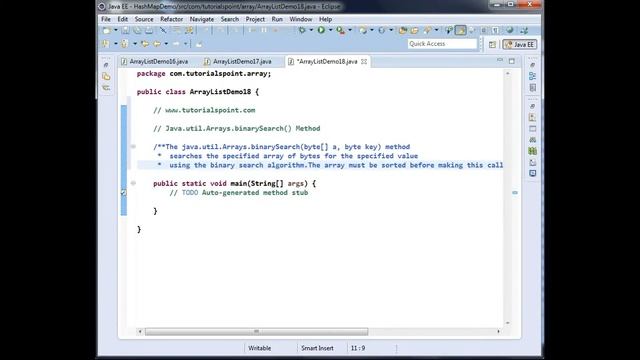Open the Window menu
The width and height of the screenshot is (640, 360).
[301, 19]
